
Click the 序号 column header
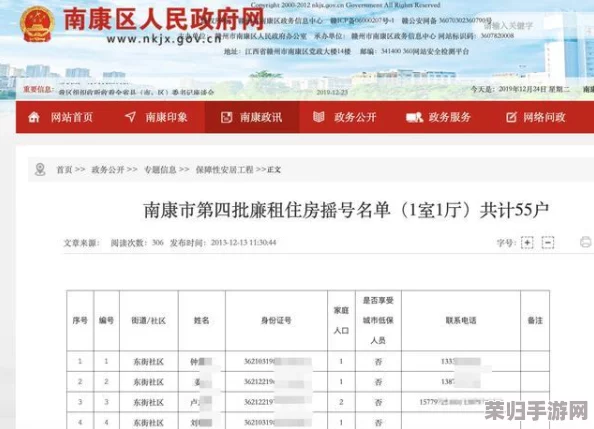click(x=80, y=321)
